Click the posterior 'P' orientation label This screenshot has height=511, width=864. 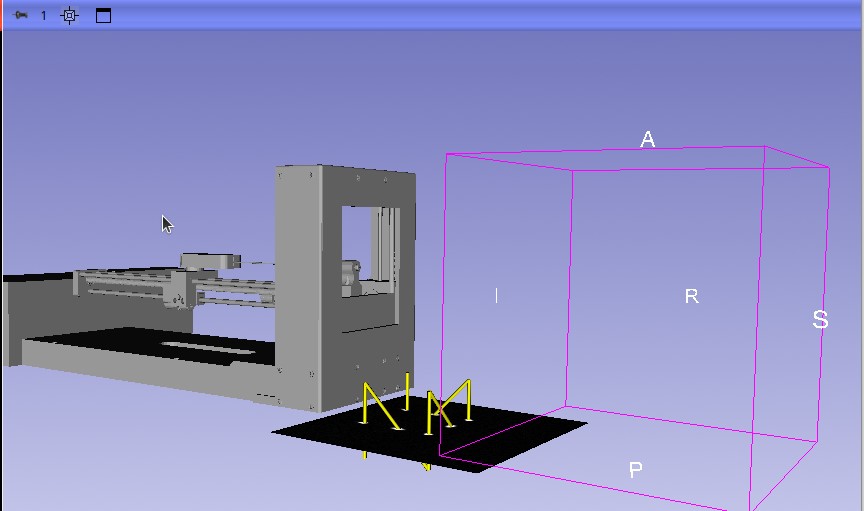(x=635, y=470)
